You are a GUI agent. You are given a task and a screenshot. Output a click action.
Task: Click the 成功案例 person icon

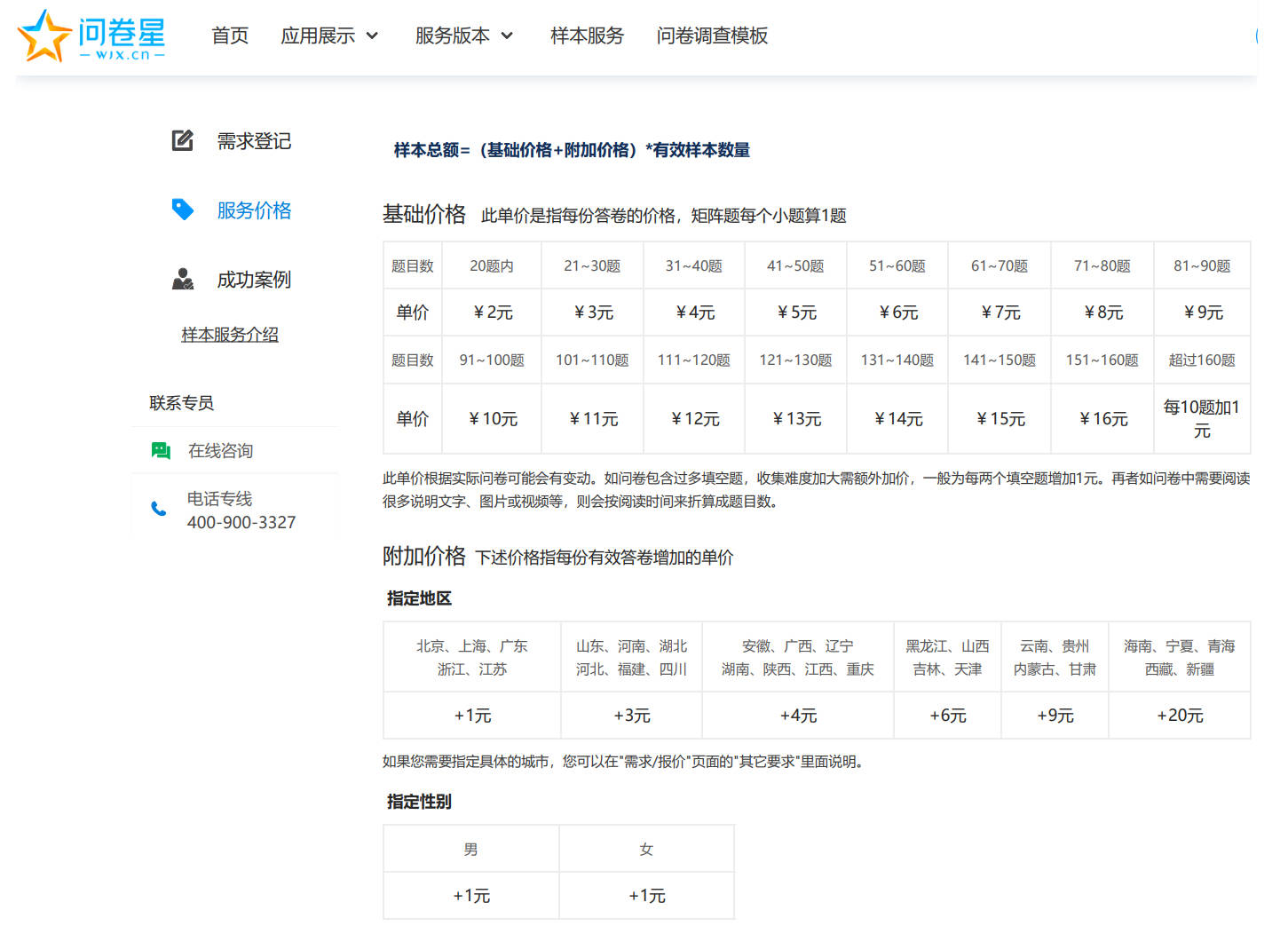(x=182, y=279)
